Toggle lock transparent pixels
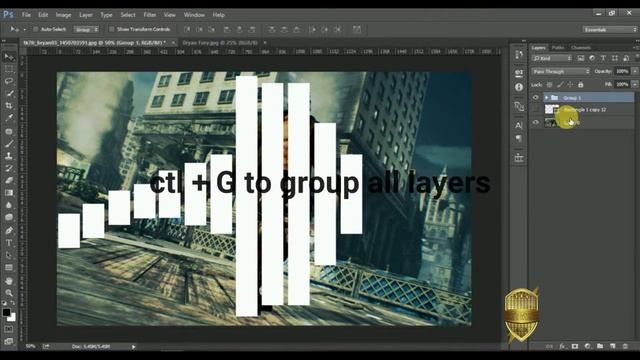640x360 pixels. click(549, 84)
